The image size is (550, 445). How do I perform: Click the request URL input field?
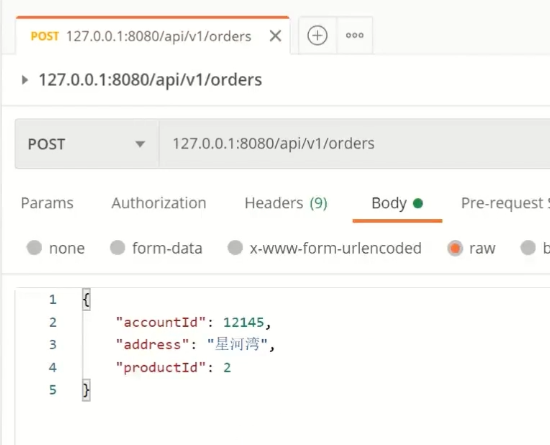pyautogui.click(x=354, y=144)
